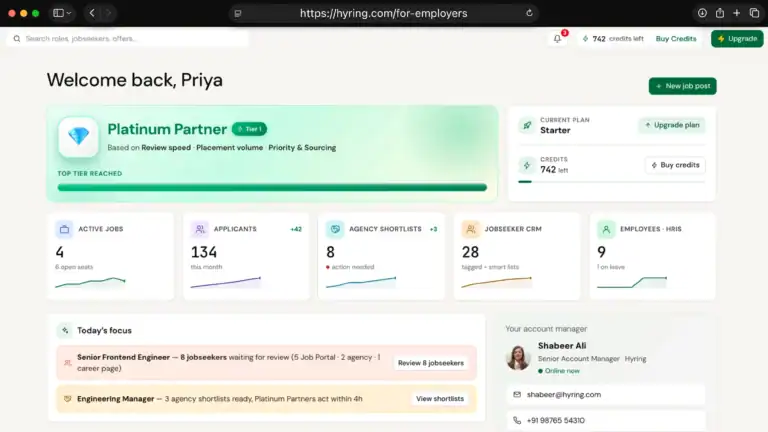Viewport: 768px width, 432px height.
Task: Click the Engineering Manager row icon
Action: point(68,399)
